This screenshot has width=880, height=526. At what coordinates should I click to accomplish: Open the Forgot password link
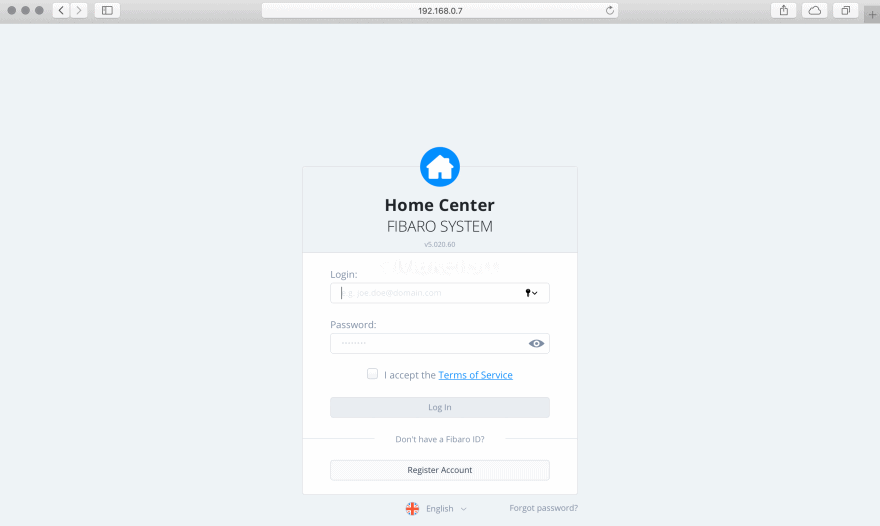coord(543,508)
